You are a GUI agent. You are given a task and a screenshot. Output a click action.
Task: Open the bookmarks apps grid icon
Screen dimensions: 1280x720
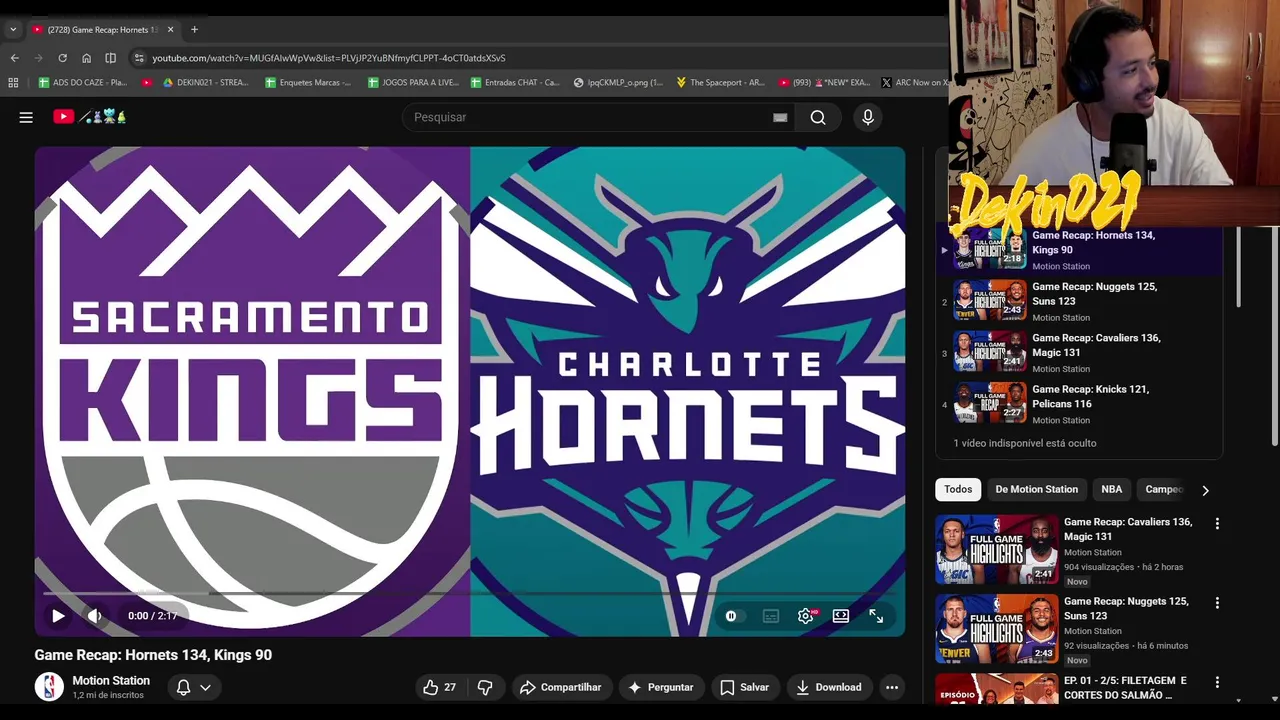pyautogui.click(x=13, y=83)
